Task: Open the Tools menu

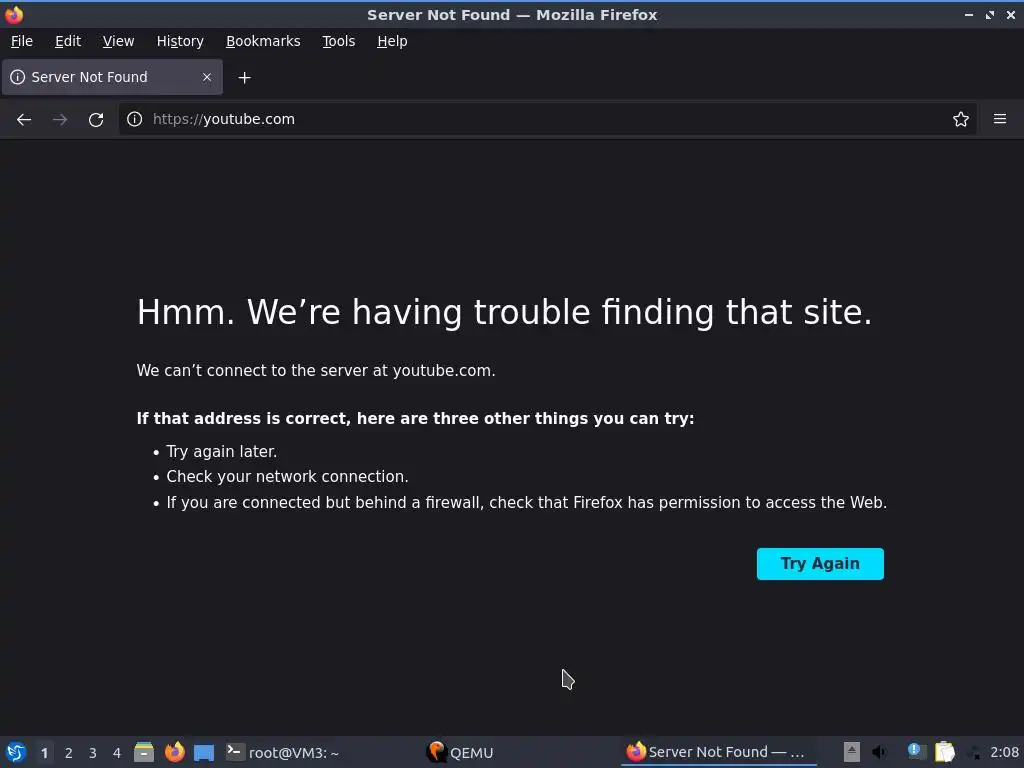Action: pyautogui.click(x=338, y=41)
